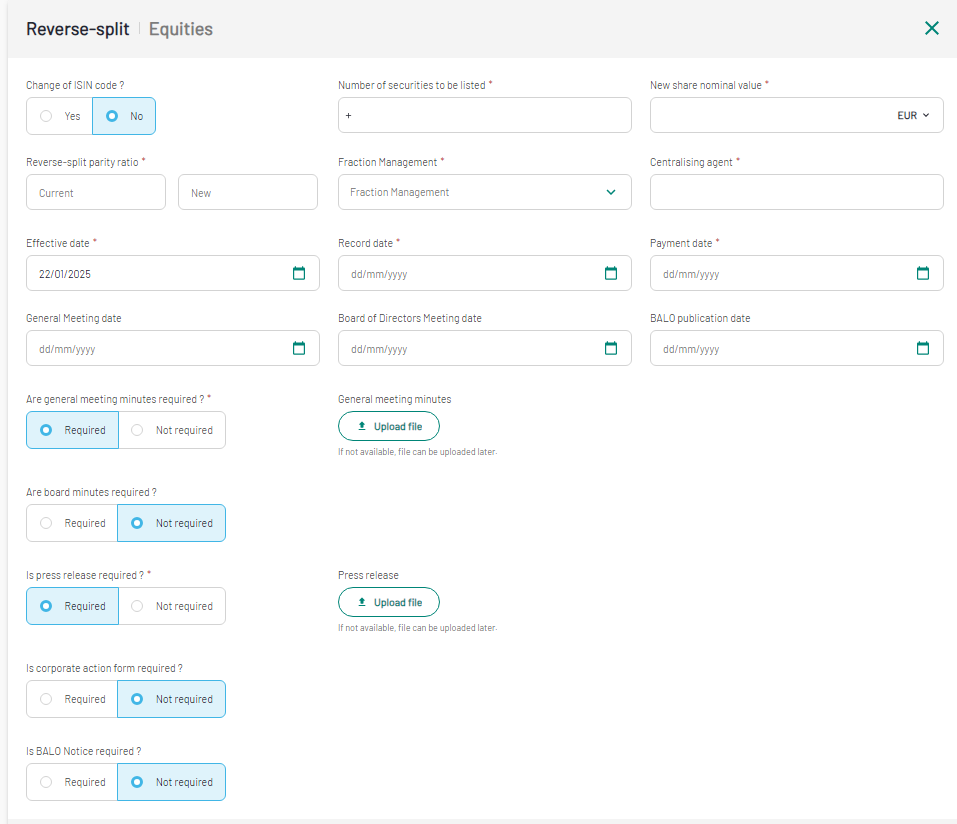Set BALO Notice to Required
This screenshot has width=957, height=824.
[72, 782]
